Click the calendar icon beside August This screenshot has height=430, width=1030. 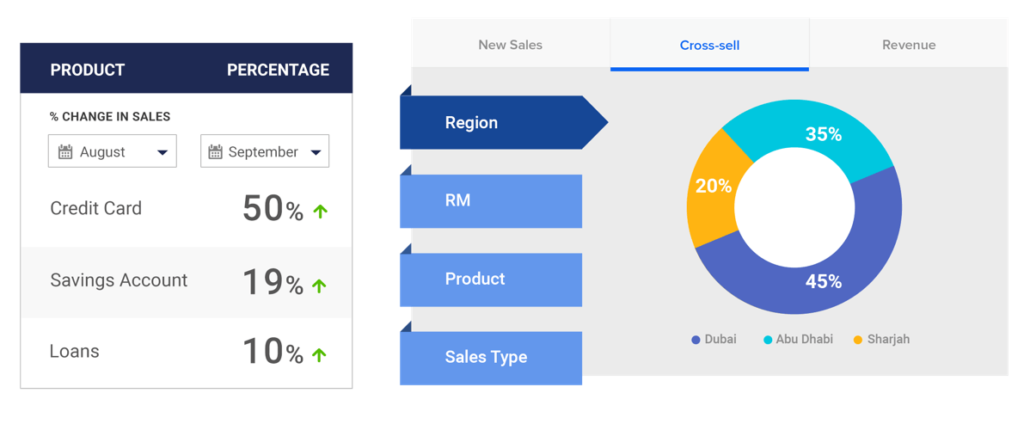pos(65,152)
